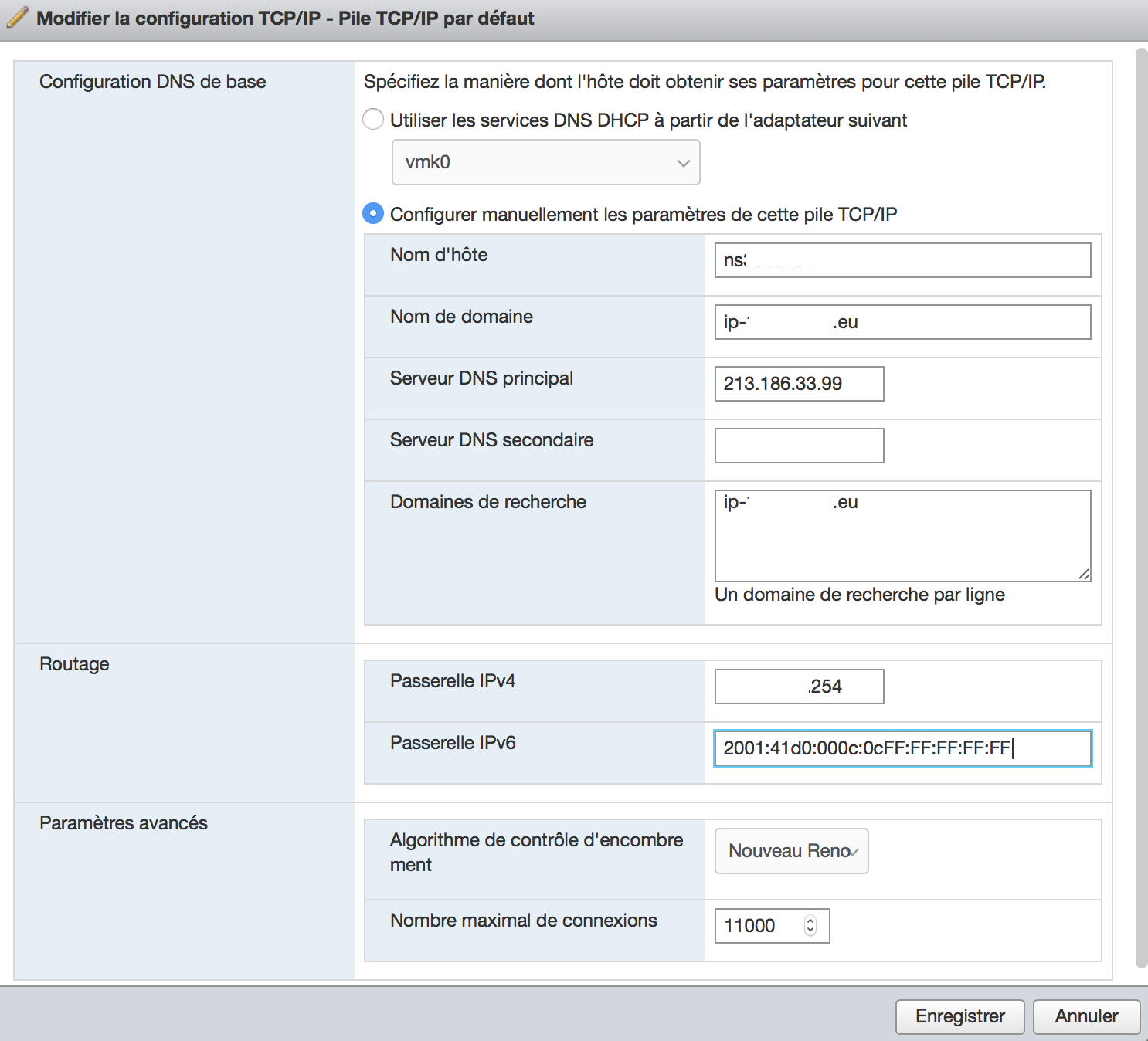This screenshot has height=1041, width=1148.
Task: Grab the resize handle of search domains box
Action: [x=1084, y=574]
